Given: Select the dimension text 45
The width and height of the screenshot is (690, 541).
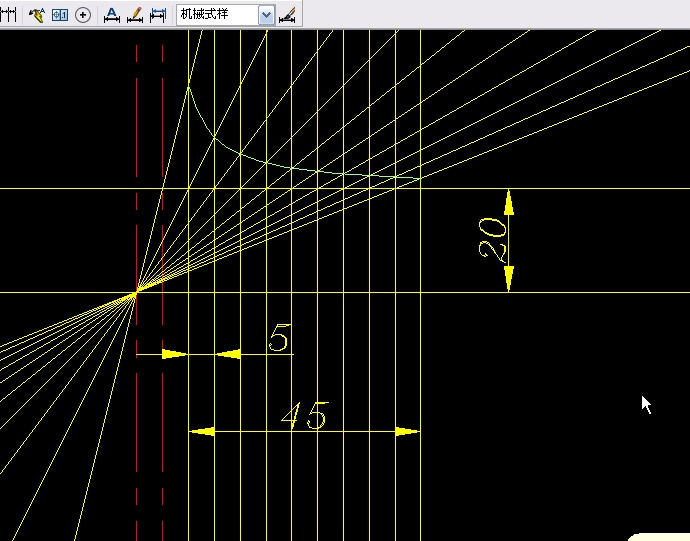Looking at the screenshot, I should [x=305, y=416].
